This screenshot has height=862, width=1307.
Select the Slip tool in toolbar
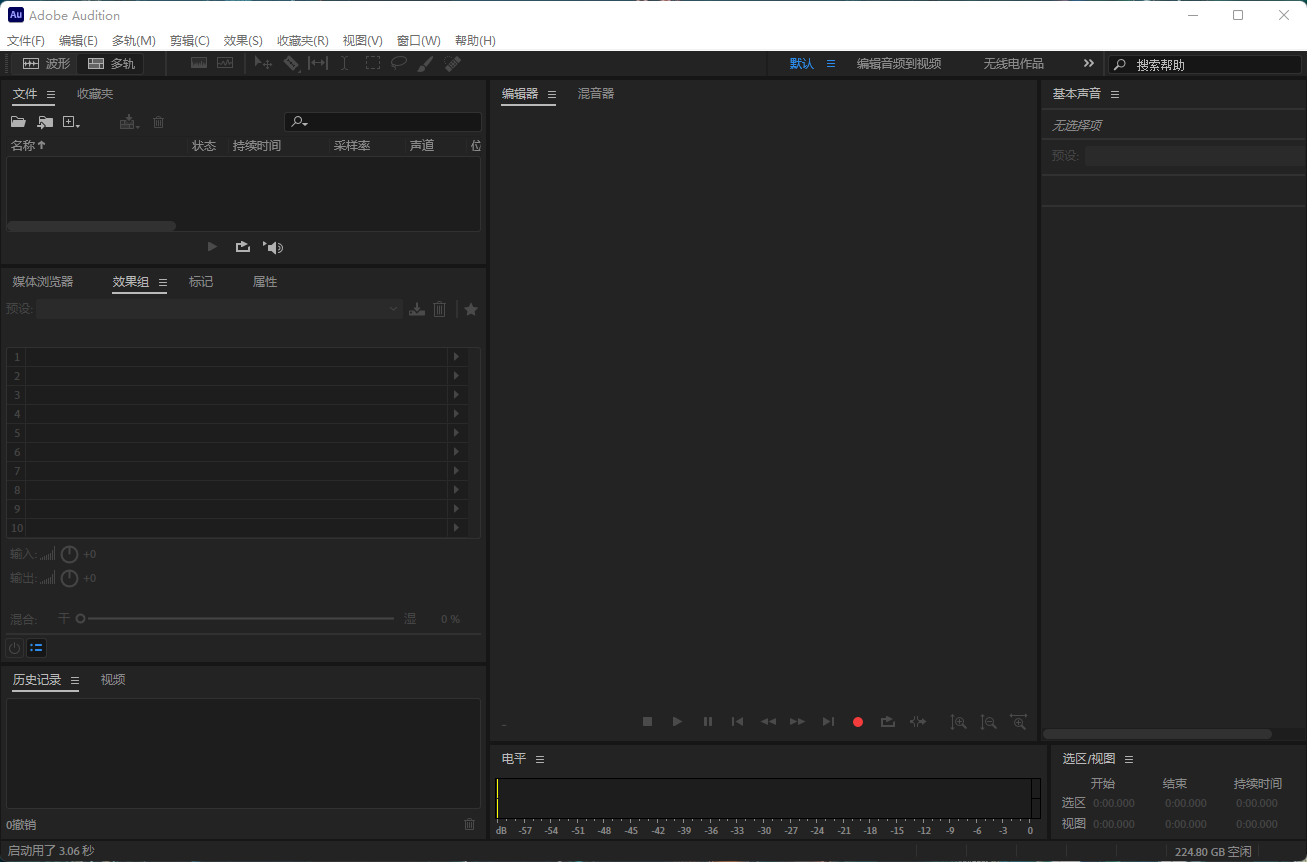pyautogui.click(x=318, y=63)
